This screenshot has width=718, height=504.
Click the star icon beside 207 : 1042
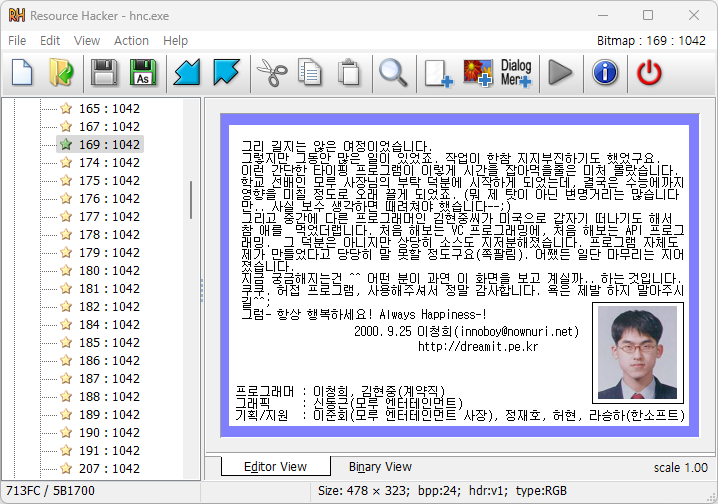click(x=66, y=468)
